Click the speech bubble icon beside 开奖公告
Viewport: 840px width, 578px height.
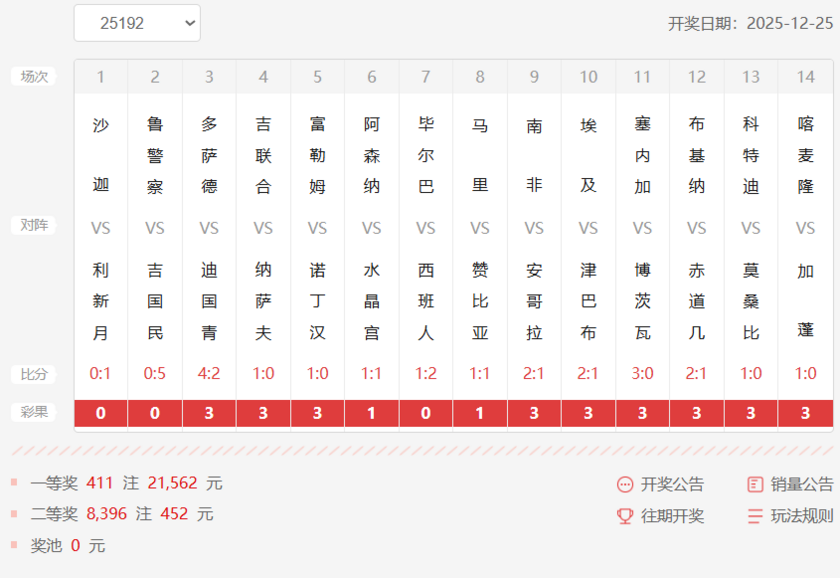point(625,484)
